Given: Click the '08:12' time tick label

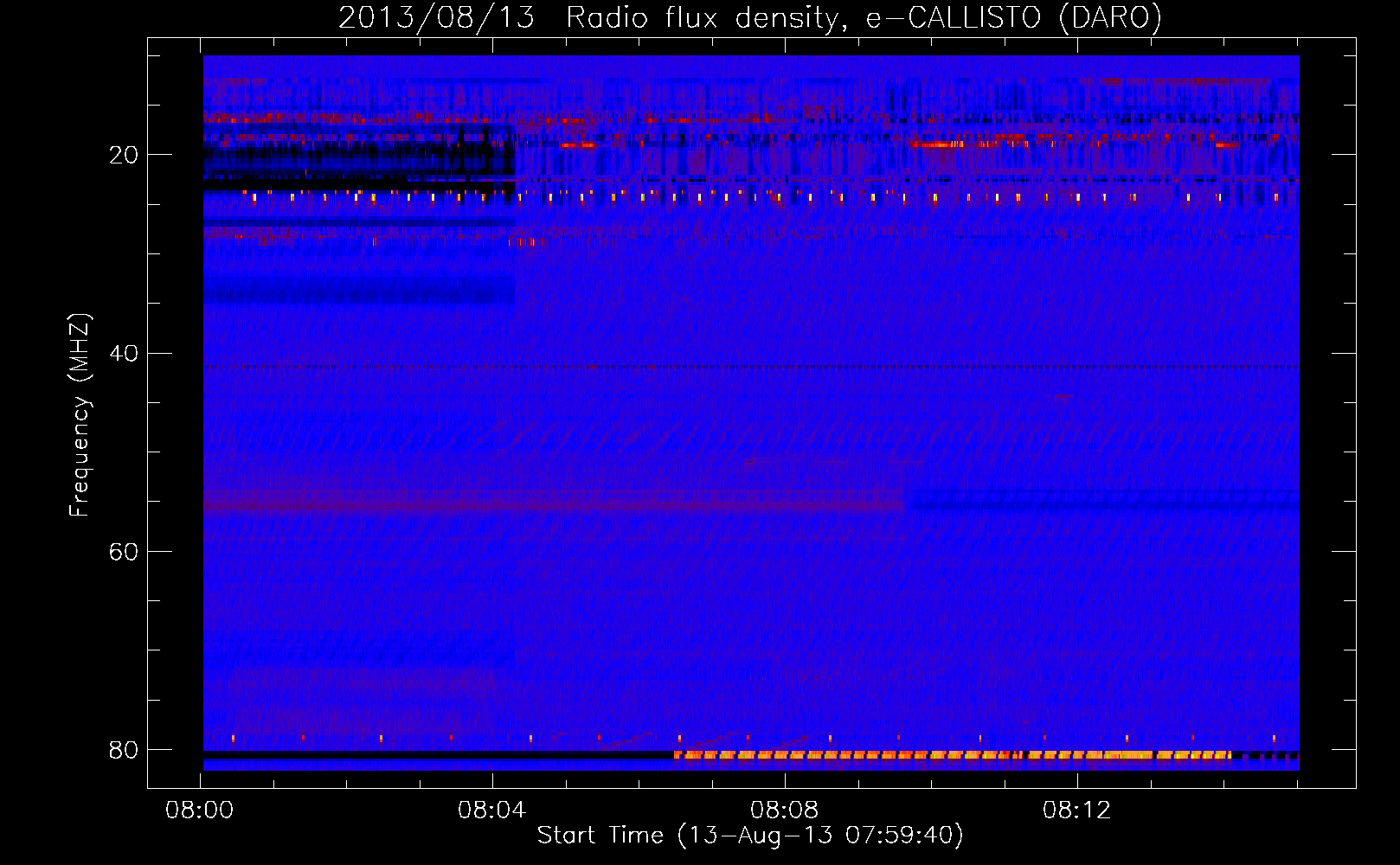Looking at the screenshot, I should [x=1077, y=811].
